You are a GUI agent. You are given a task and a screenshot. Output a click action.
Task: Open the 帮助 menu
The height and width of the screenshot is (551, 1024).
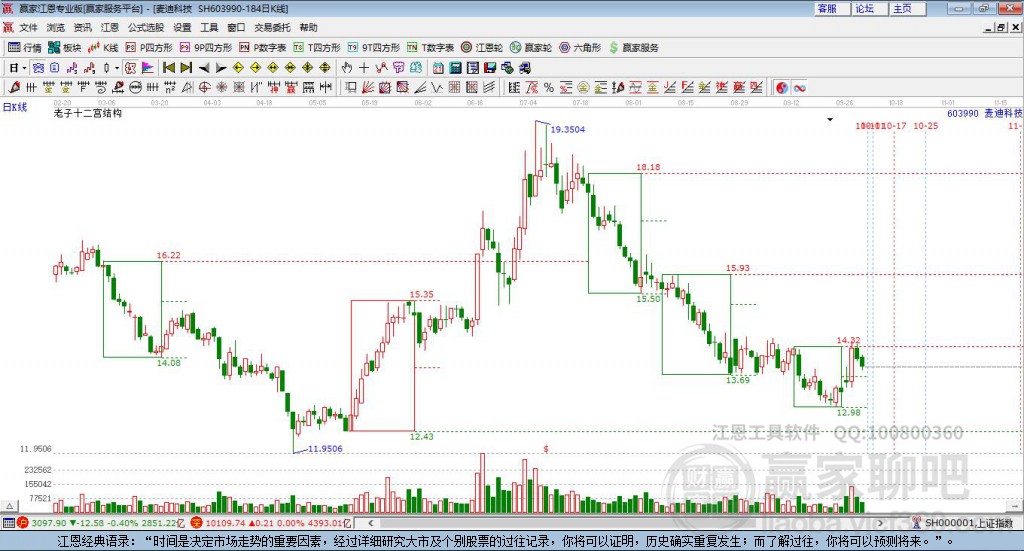pos(308,27)
